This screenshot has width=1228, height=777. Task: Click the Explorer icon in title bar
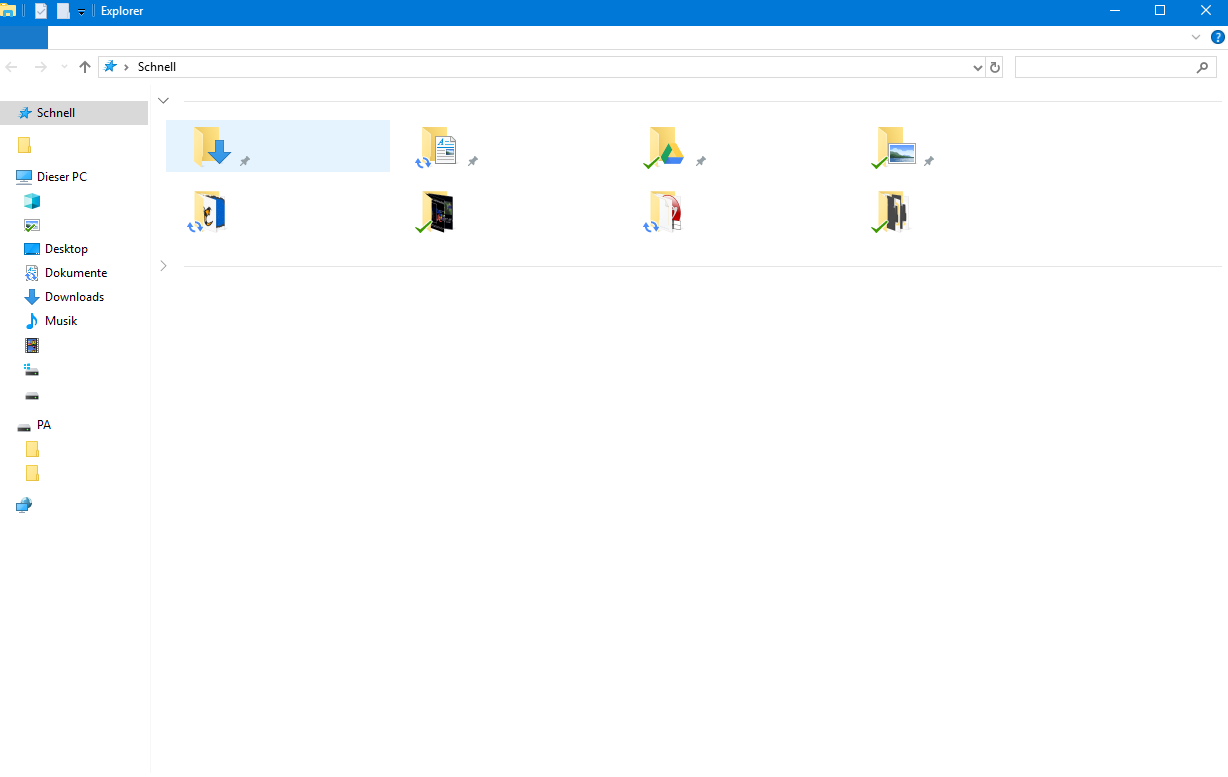click(x=8, y=10)
